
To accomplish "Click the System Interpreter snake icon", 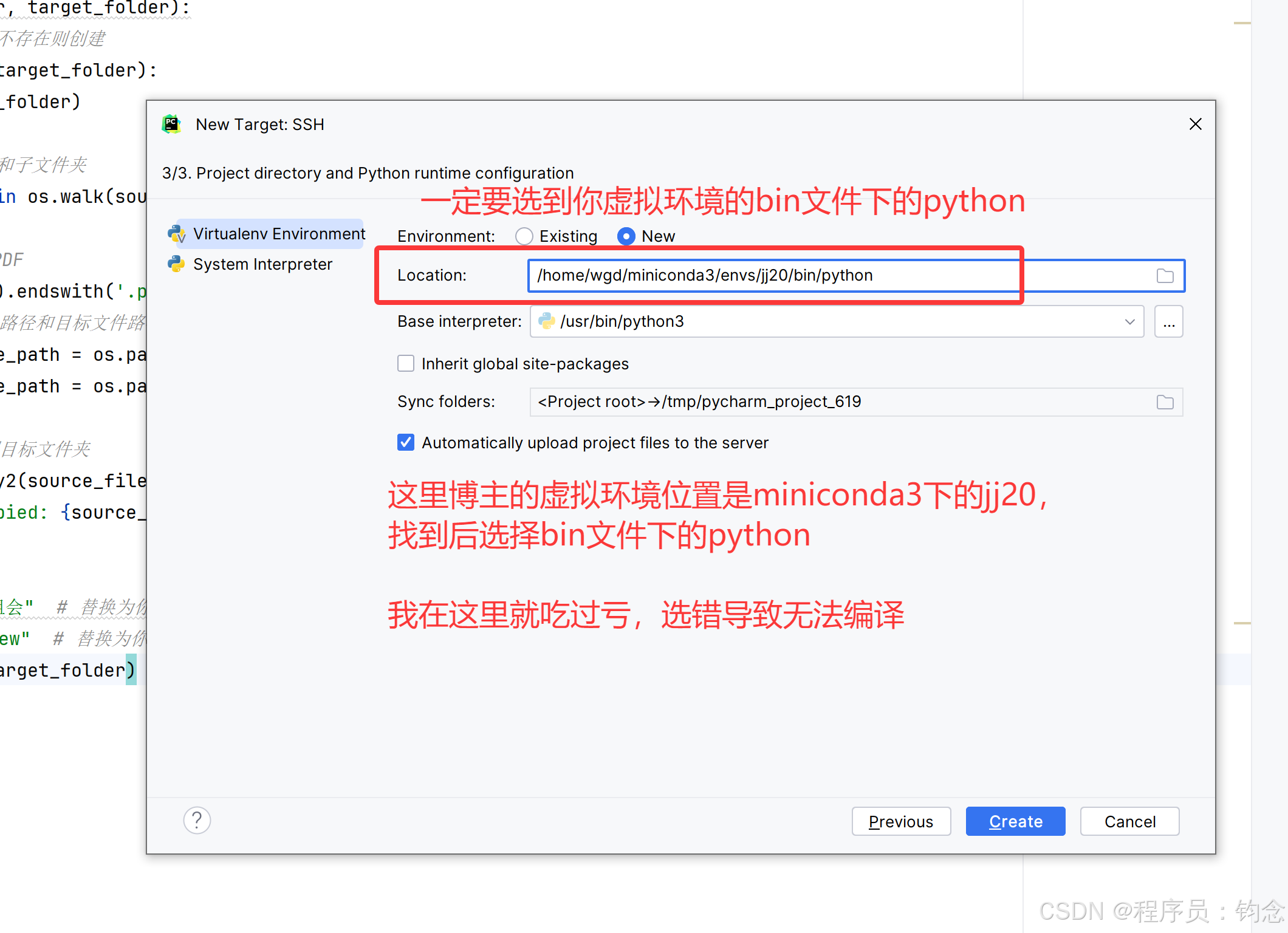I will click(176, 264).
